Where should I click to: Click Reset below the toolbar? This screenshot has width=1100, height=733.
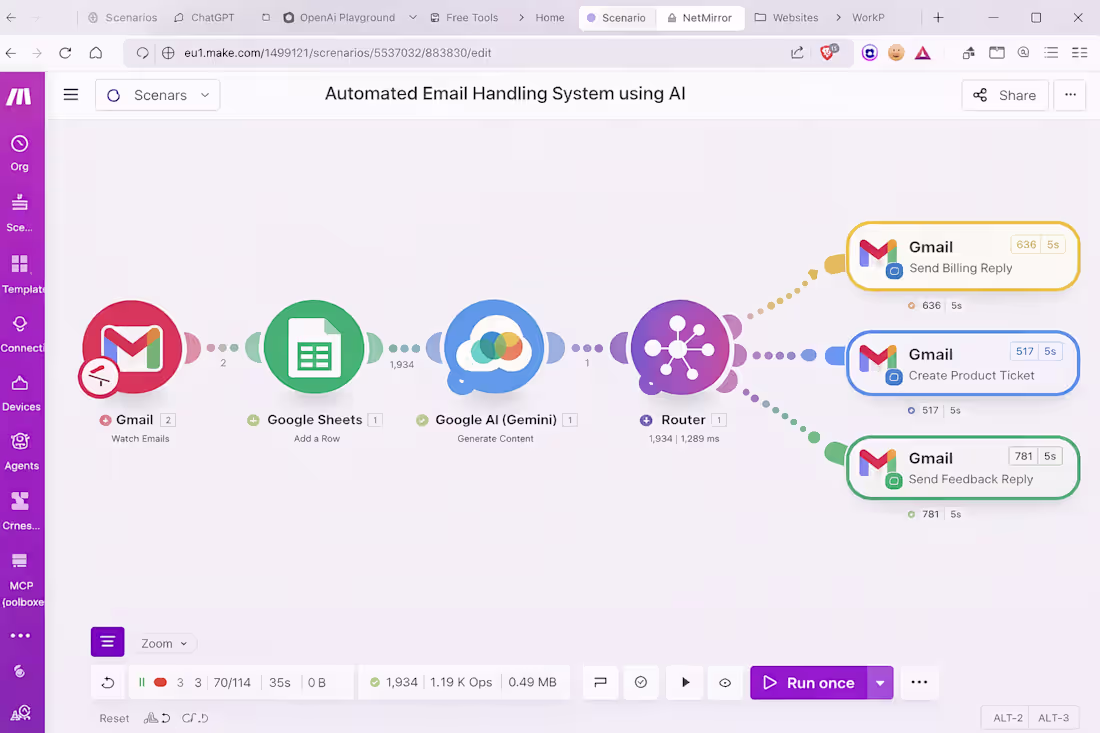[x=114, y=718]
